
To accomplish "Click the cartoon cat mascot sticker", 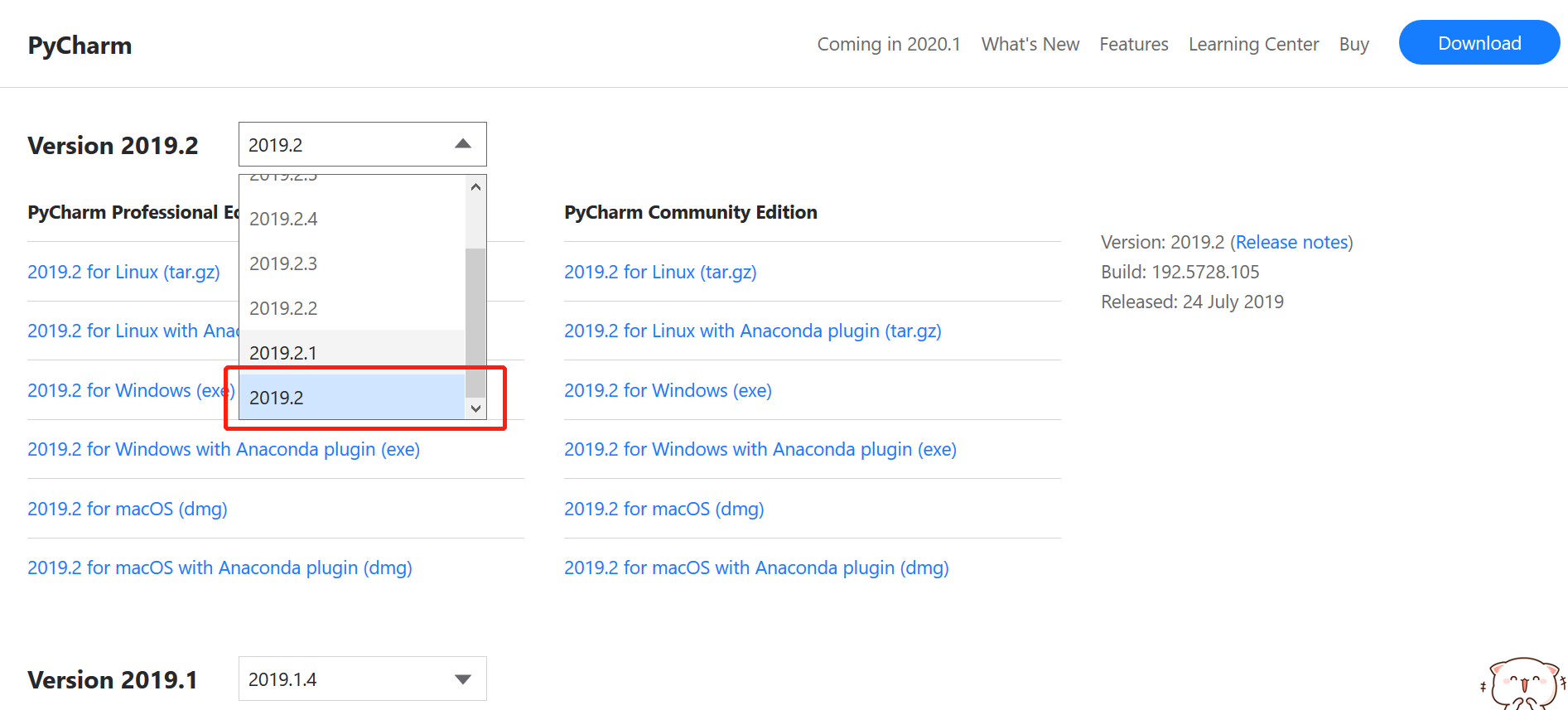I will point(1522,683).
